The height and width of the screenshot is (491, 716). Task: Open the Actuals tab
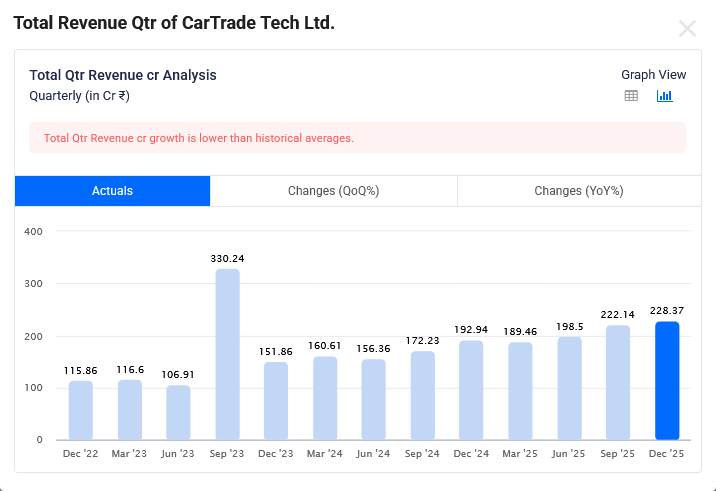coord(112,191)
